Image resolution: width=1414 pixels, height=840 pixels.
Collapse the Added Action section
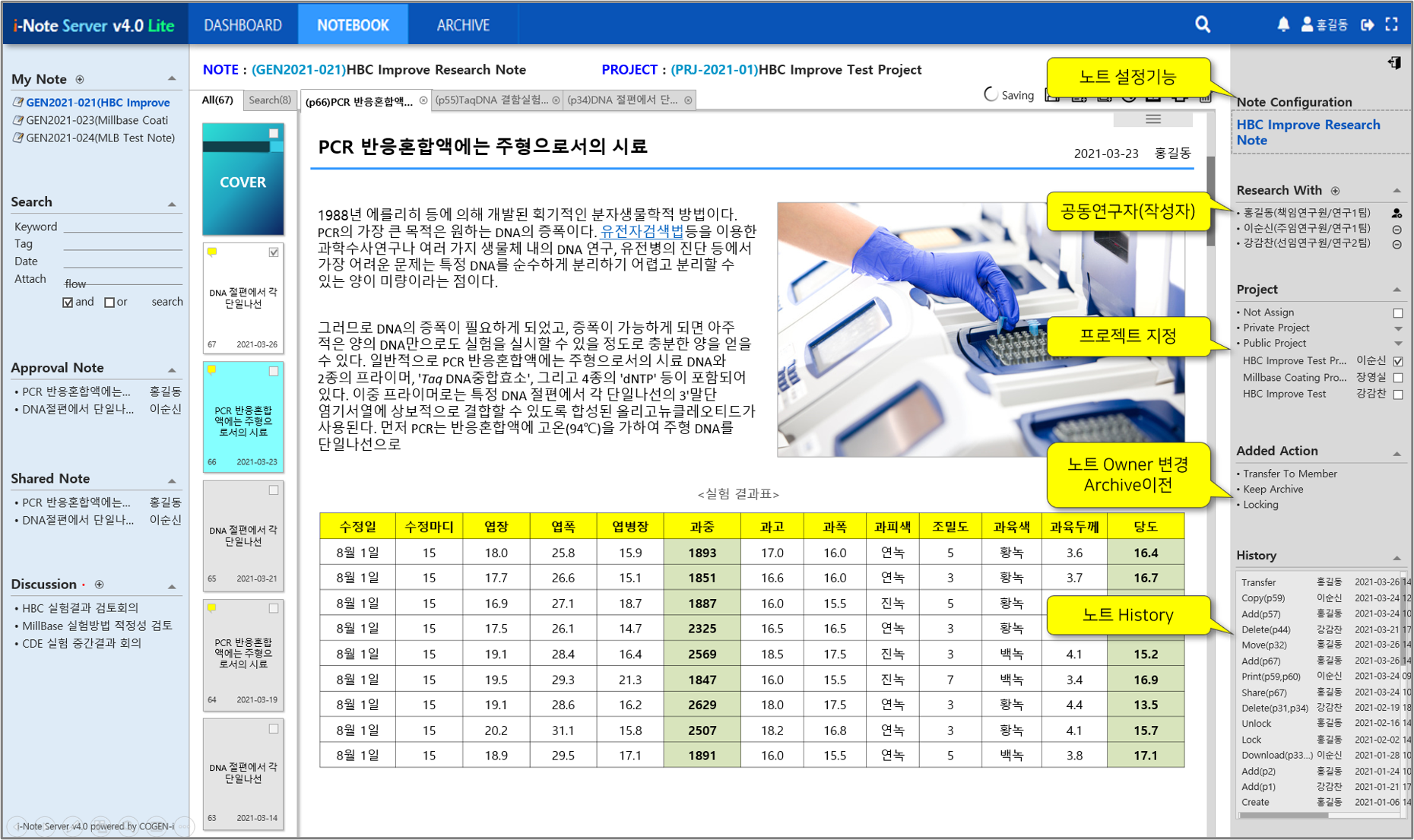[1397, 454]
